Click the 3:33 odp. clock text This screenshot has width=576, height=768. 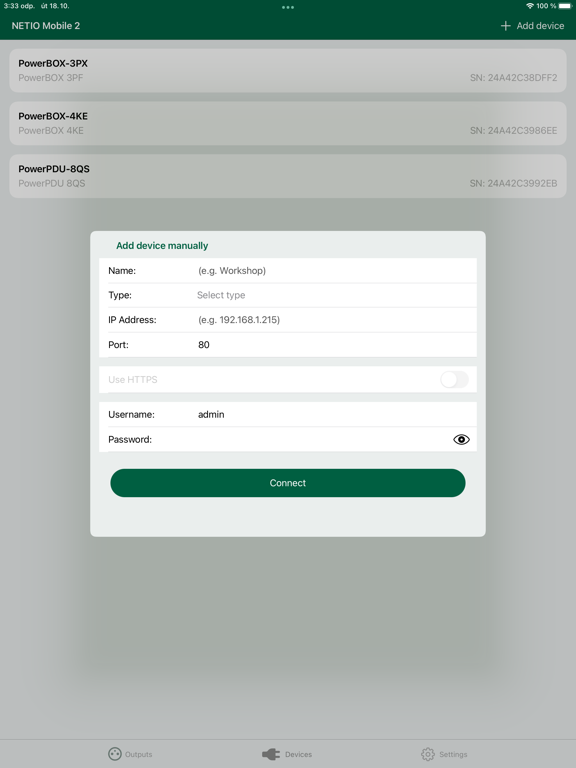click(19, 6)
